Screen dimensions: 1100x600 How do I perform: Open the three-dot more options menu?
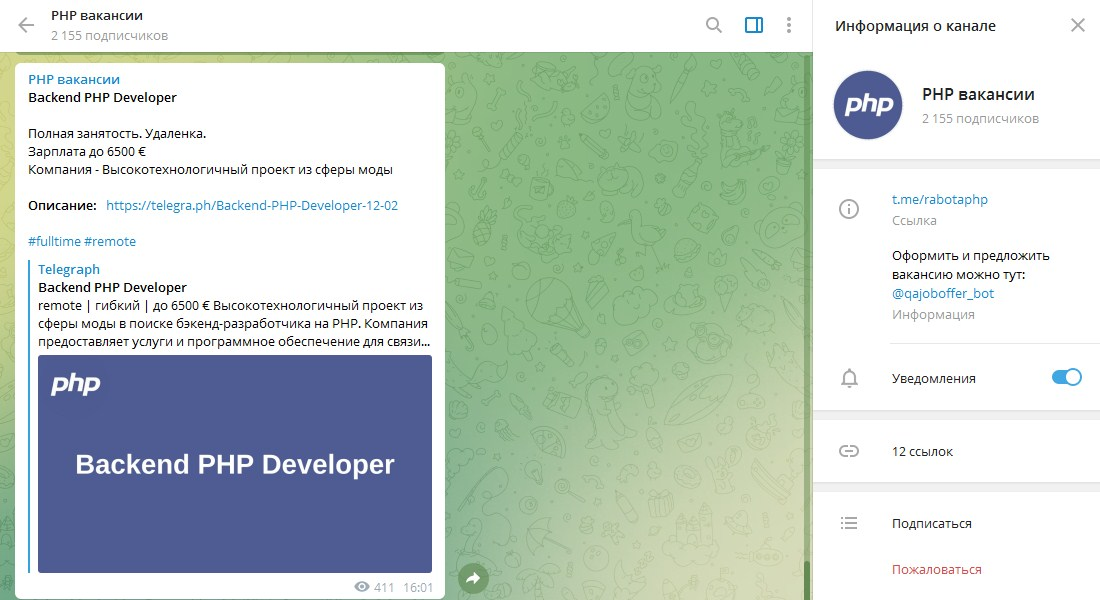click(789, 25)
